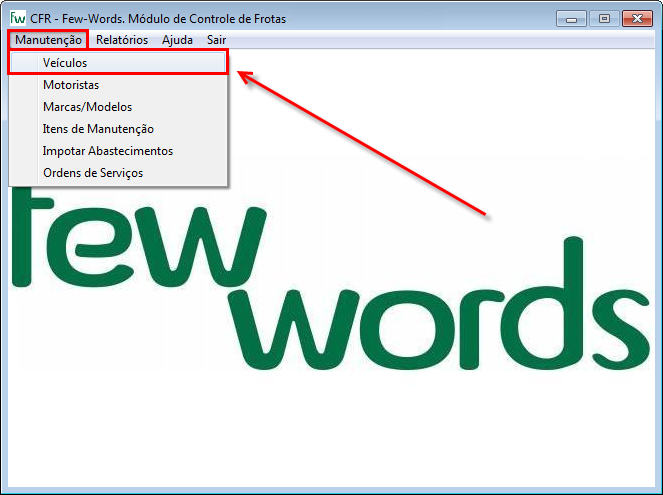Viewport: 663px width, 495px height.
Task: Minimize the CFR Few-Words window
Action: (x=571, y=19)
